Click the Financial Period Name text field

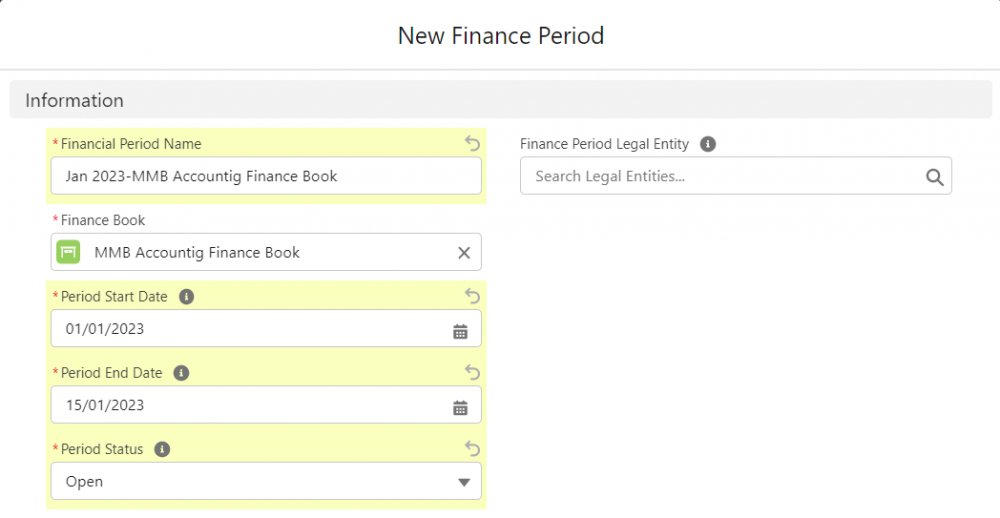point(266,175)
